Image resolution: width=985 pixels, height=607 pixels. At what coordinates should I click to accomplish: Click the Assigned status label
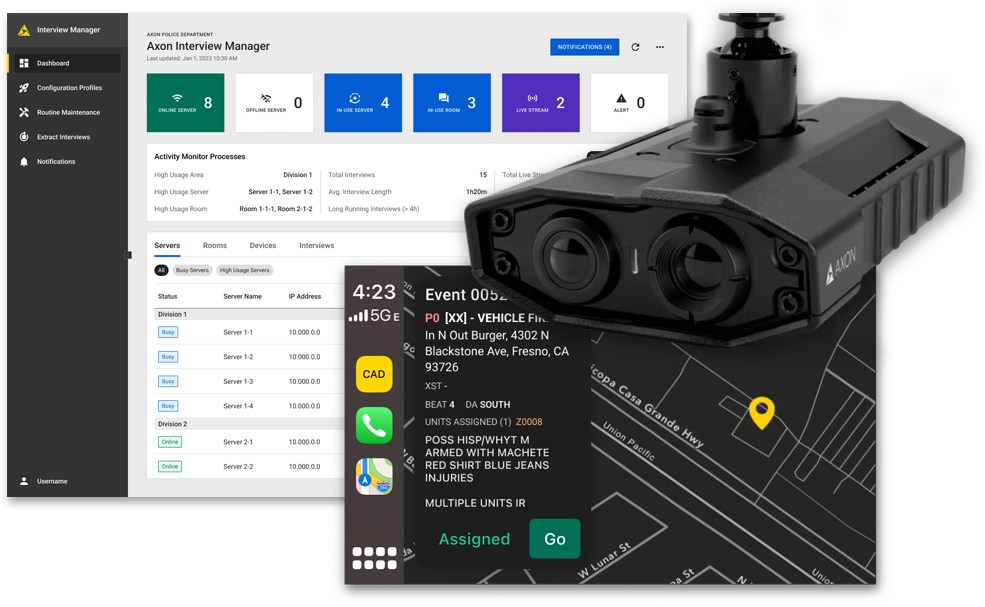tap(474, 539)
